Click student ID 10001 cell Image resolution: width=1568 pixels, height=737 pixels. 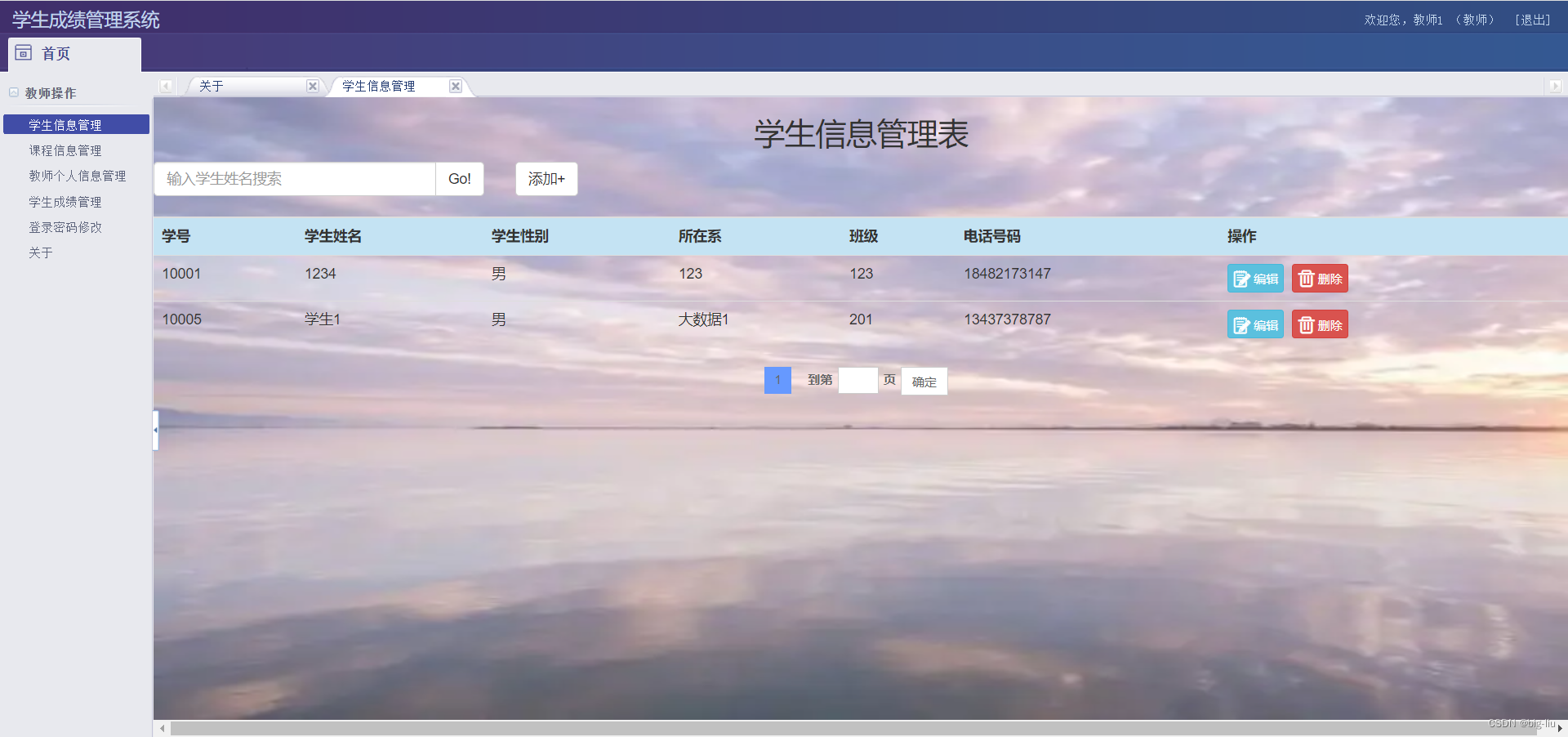click(181, 274)
